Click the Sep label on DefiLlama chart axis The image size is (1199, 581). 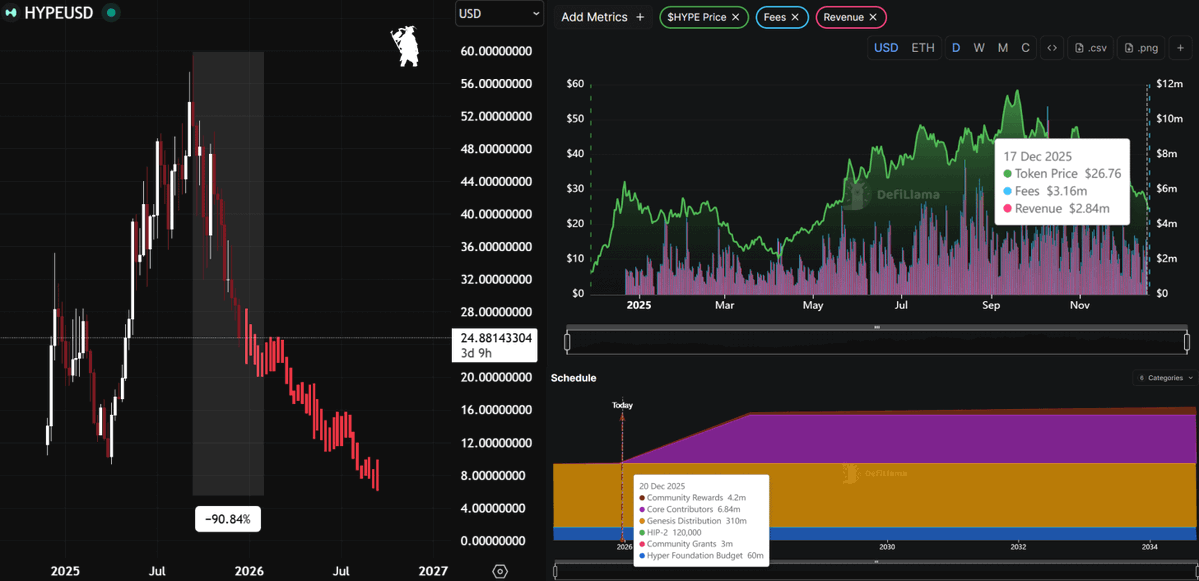pyautogui.click(x=991, y=305)
